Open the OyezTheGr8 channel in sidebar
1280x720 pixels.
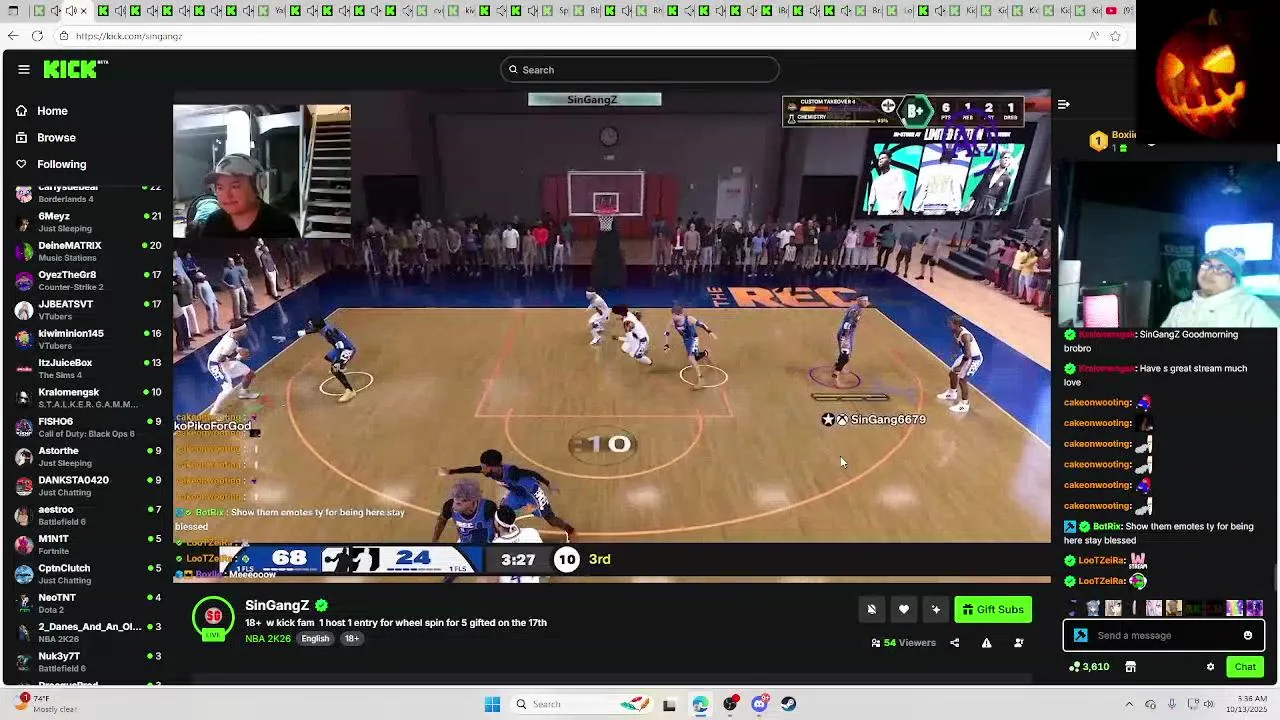click(x=88, y=280)
